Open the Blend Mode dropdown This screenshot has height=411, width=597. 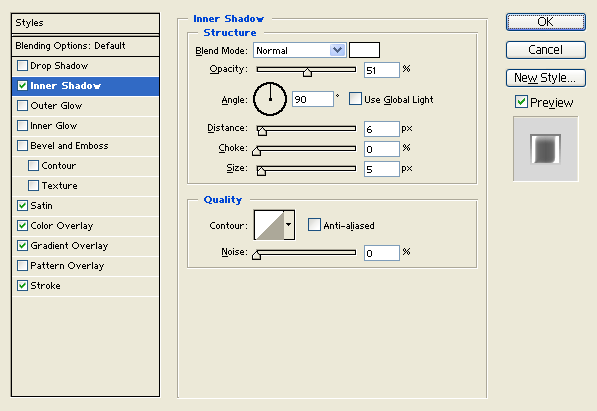pyautogui.click(x=300, y=50)
